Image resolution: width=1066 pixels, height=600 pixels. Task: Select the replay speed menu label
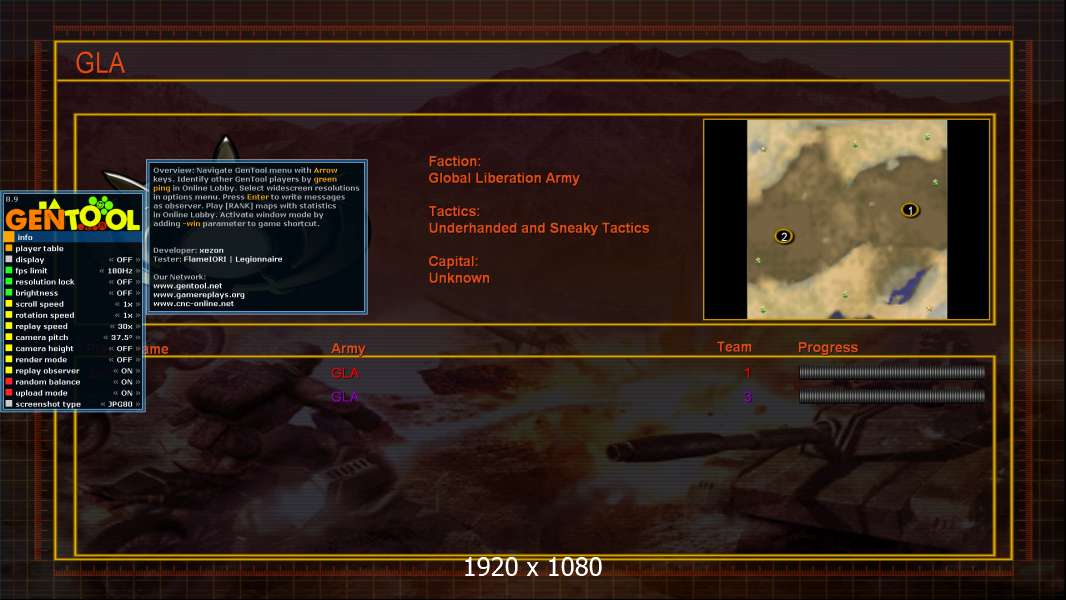(x=41, y=326)
